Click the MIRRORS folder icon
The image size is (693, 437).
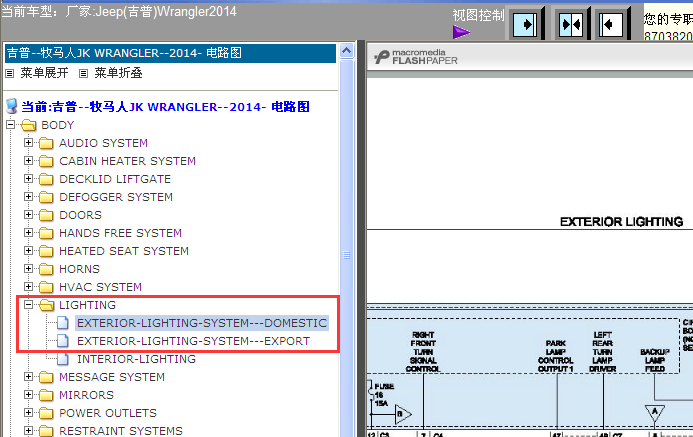click(46, 395)
